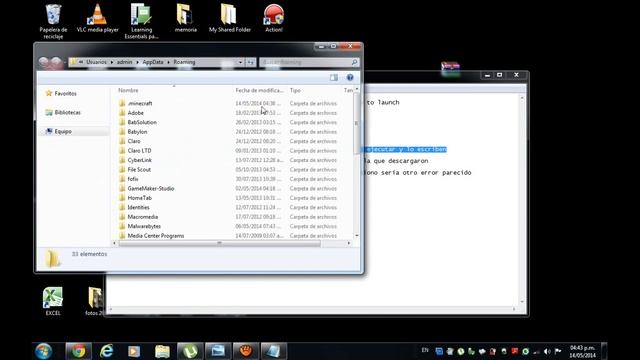Select the Learning Essentials desktop shortcut
640x360 pixels.
coord(141,21)
